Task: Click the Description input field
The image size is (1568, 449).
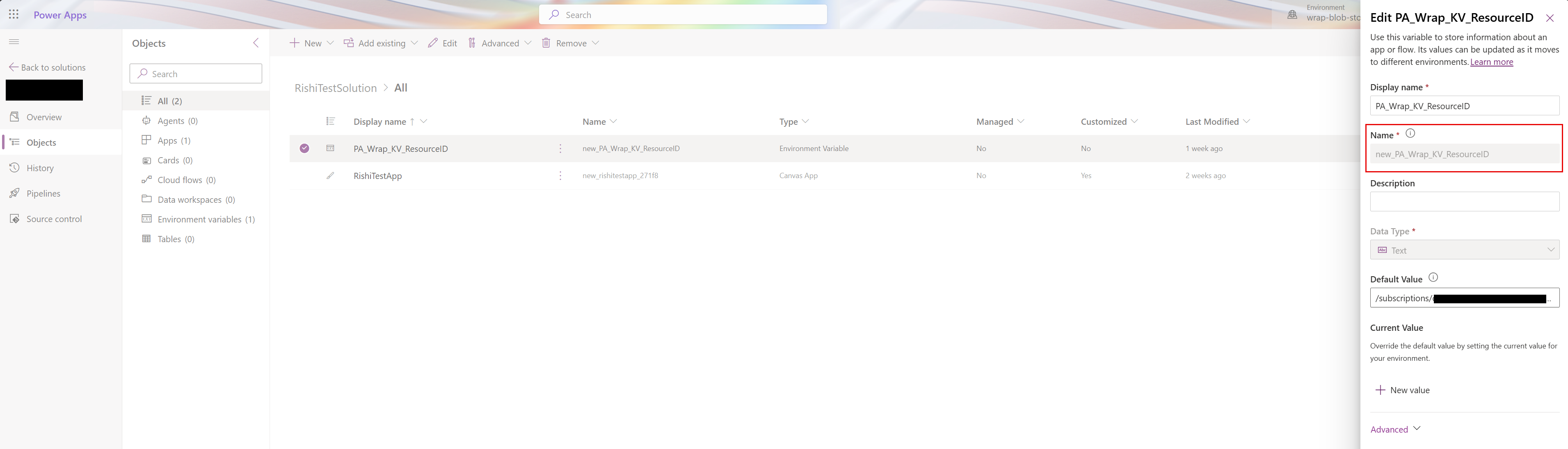Action: 1465,202
